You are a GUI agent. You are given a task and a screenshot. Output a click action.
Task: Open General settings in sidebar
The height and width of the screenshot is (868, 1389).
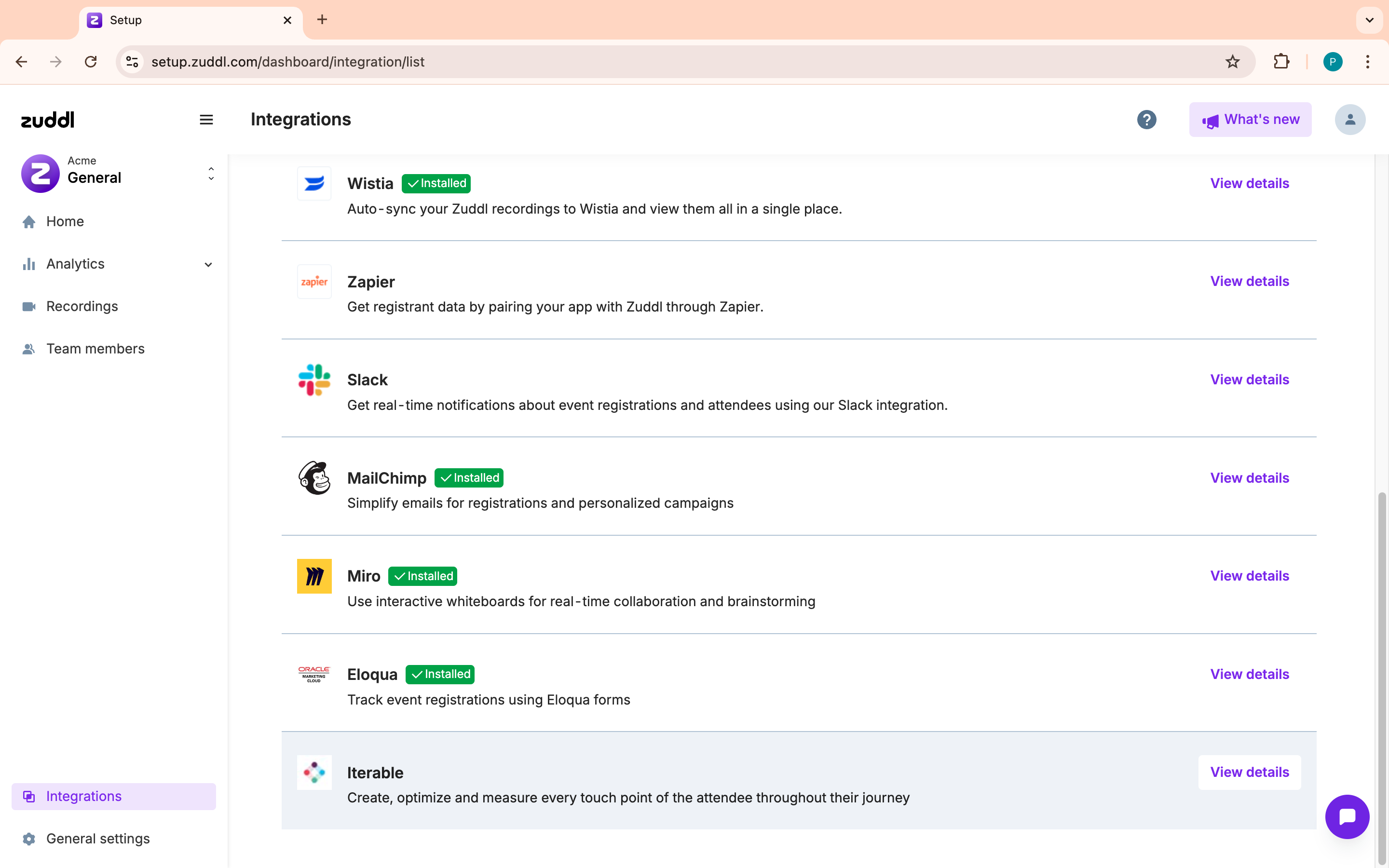(x=97, y=838)
